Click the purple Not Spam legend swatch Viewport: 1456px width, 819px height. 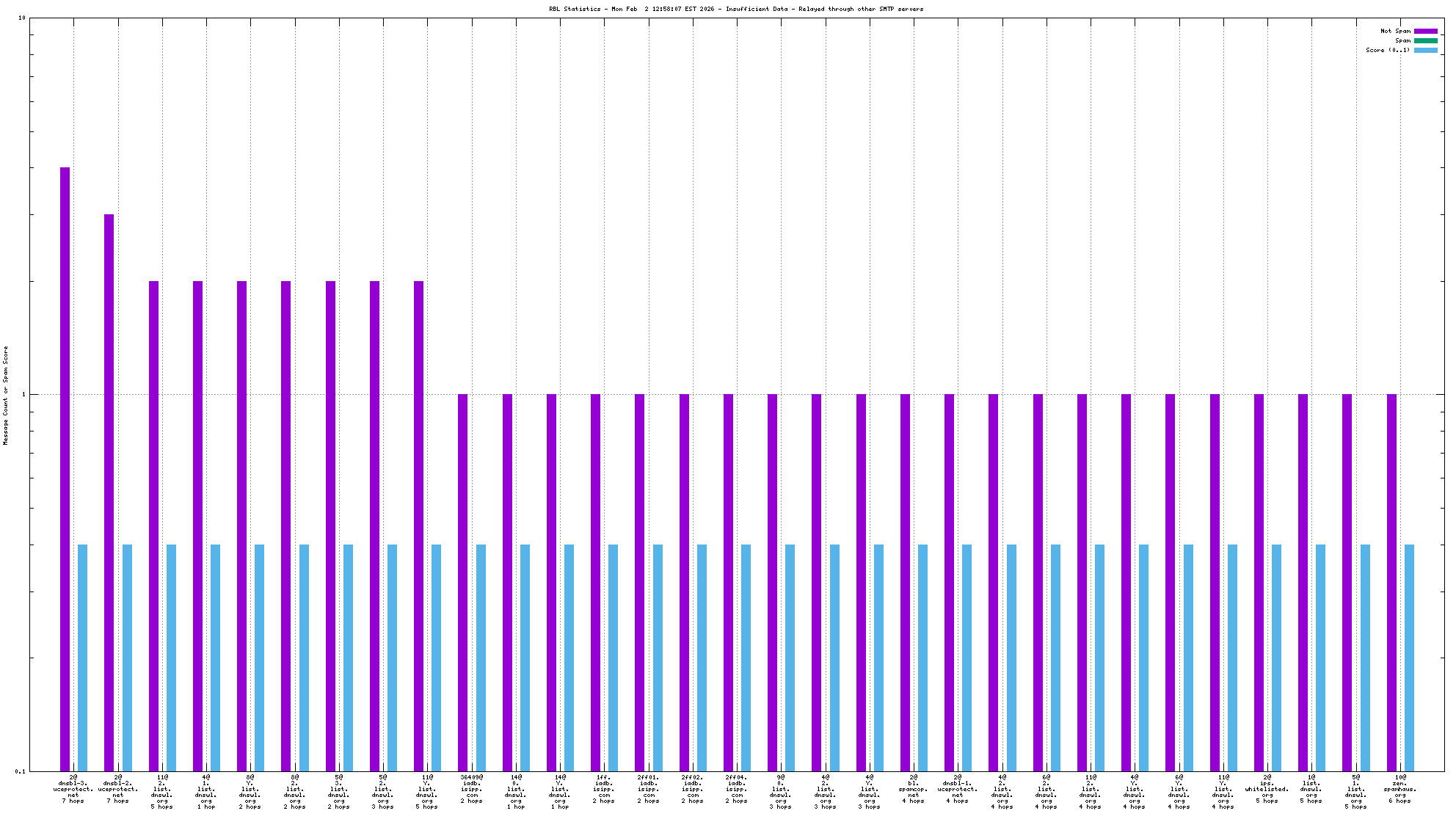1425,31
